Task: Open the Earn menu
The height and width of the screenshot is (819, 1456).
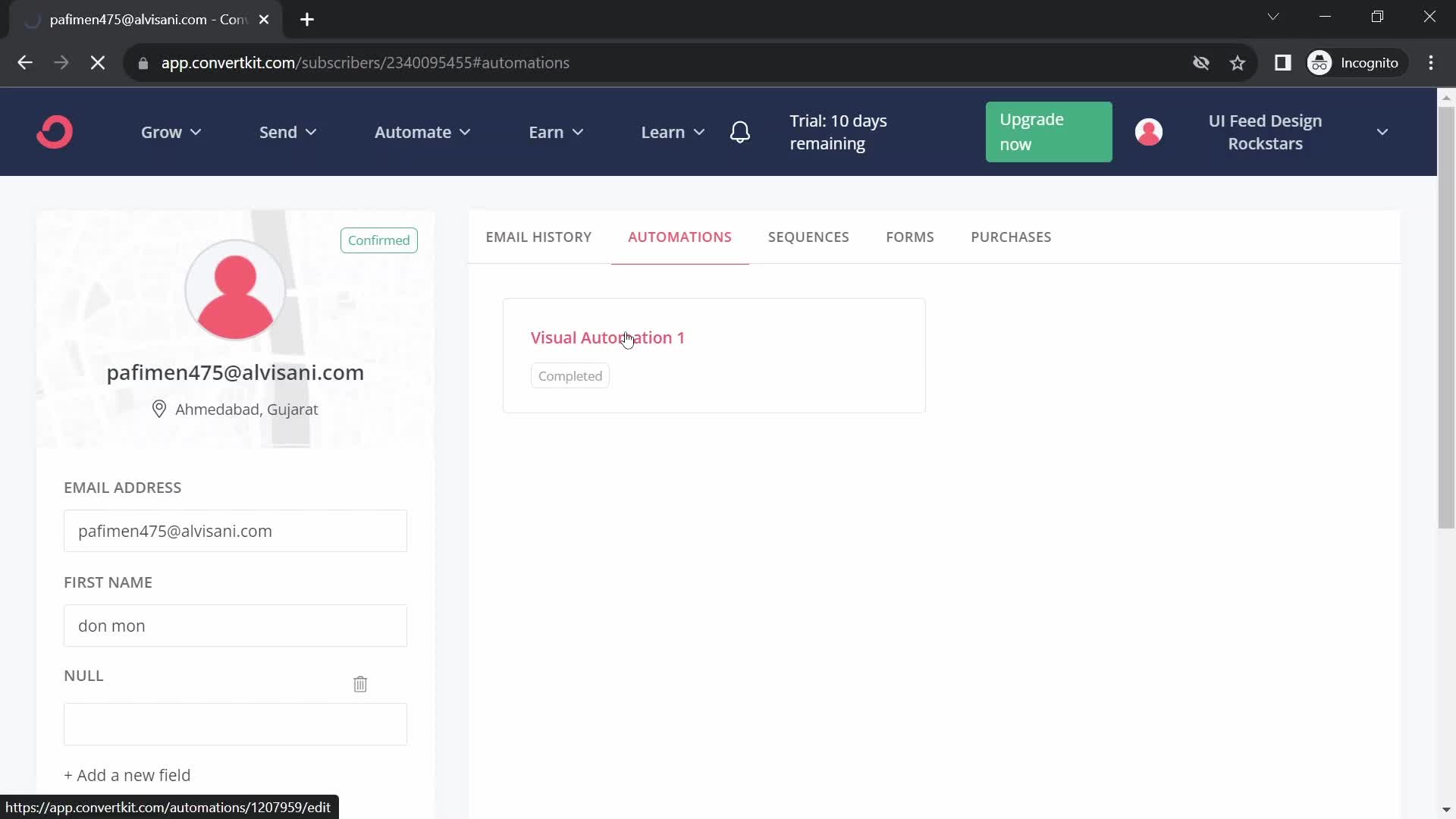Action: tap(556, 131)
